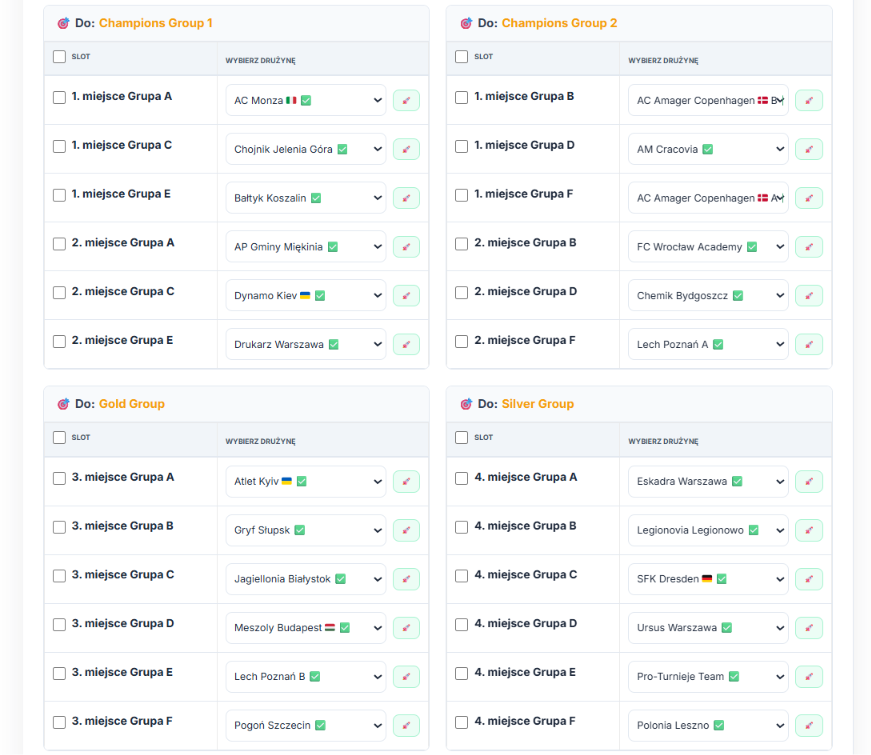871x755 pixels.
Task: Open team dropdown for 1. miejsce Grupa B
Action: (708, 101)
